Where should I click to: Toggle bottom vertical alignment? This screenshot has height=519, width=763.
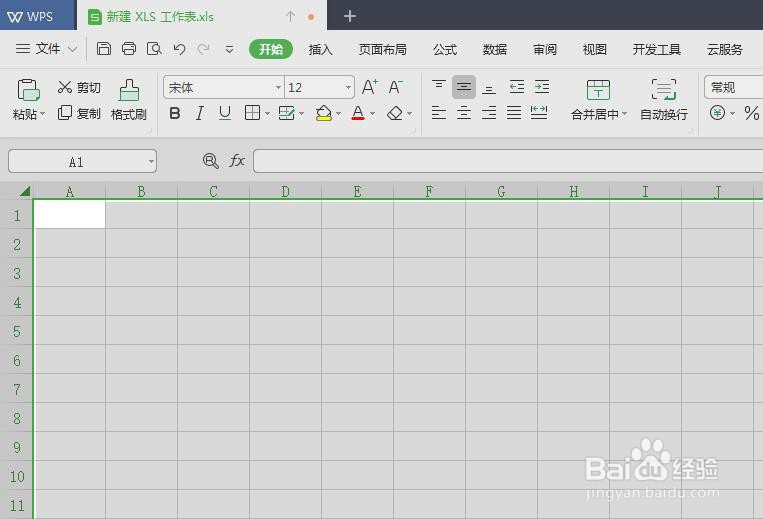pos(489,89)
